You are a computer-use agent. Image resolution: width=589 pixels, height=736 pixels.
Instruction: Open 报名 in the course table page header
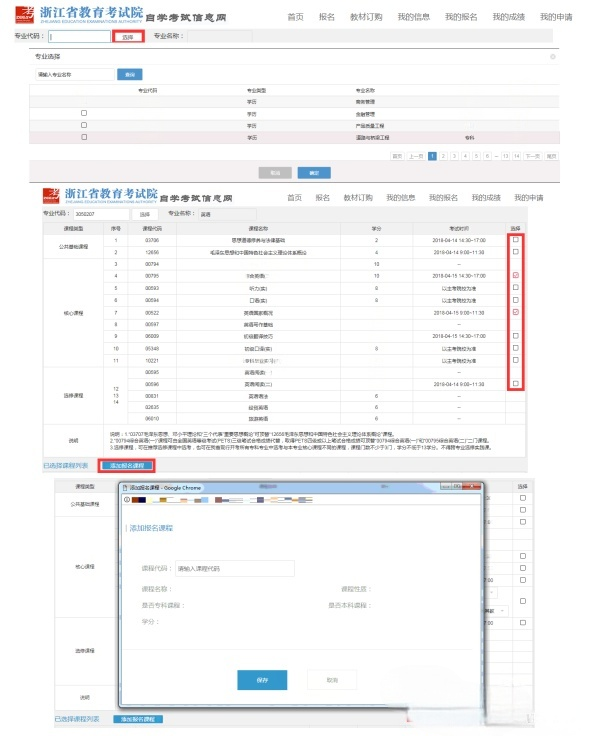[x=322, y=198]
